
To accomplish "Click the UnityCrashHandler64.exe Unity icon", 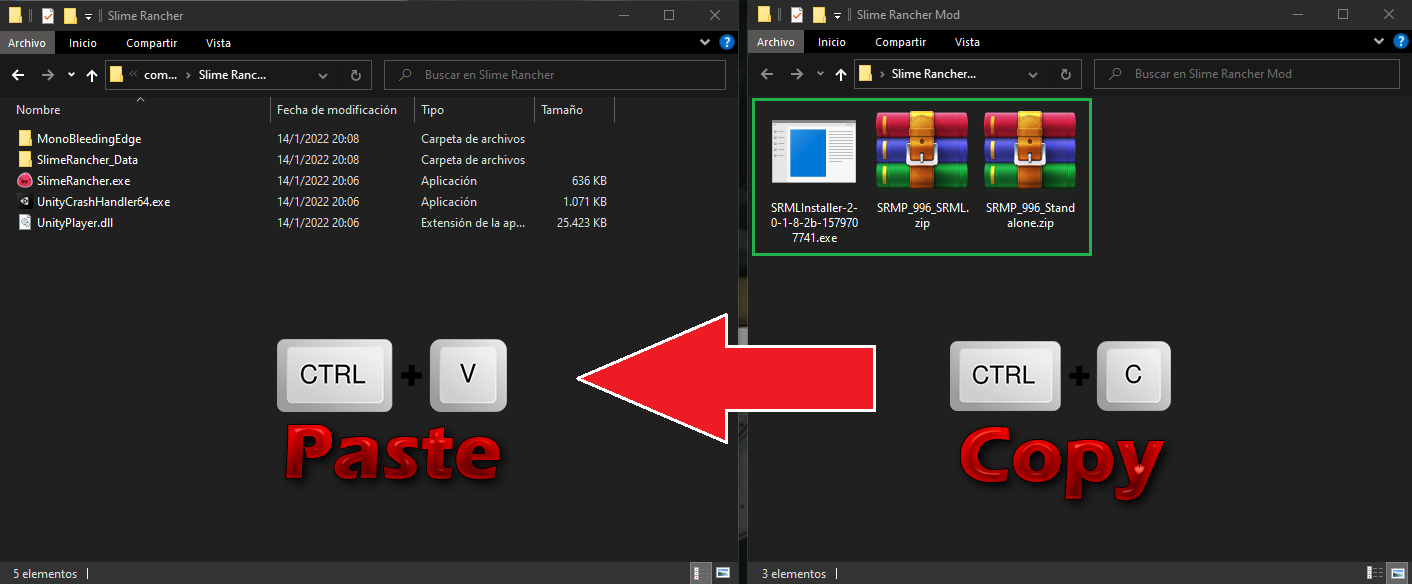I will pyautogui.click(x=25, y=202).
